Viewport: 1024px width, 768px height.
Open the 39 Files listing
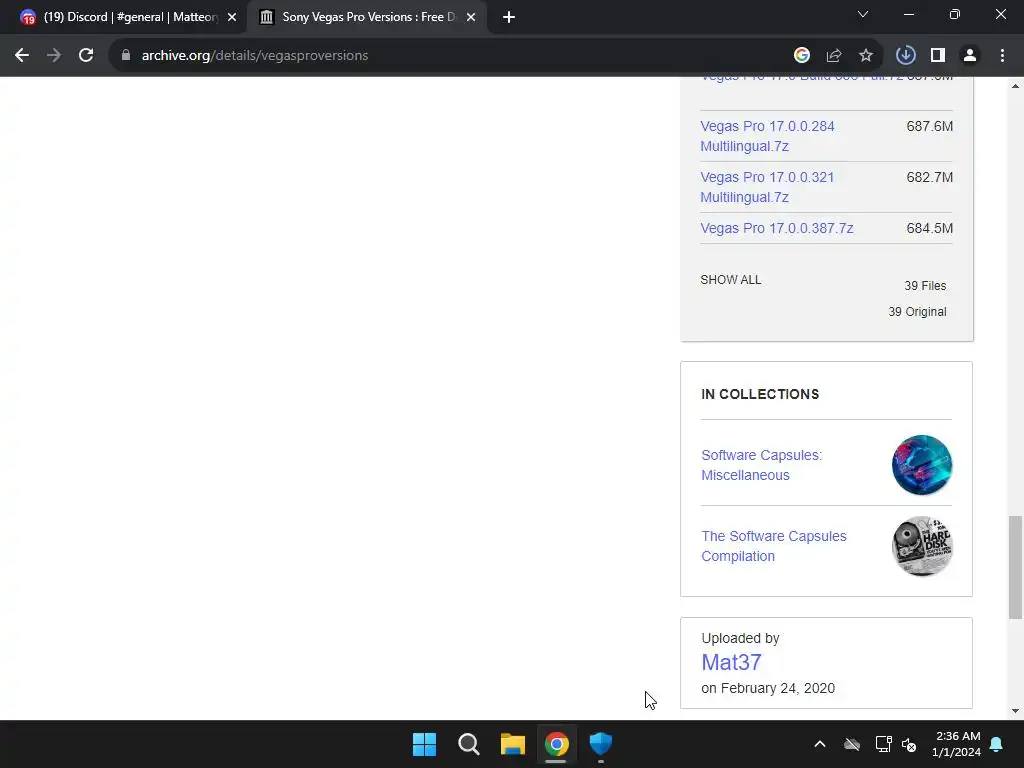[925, 285]
